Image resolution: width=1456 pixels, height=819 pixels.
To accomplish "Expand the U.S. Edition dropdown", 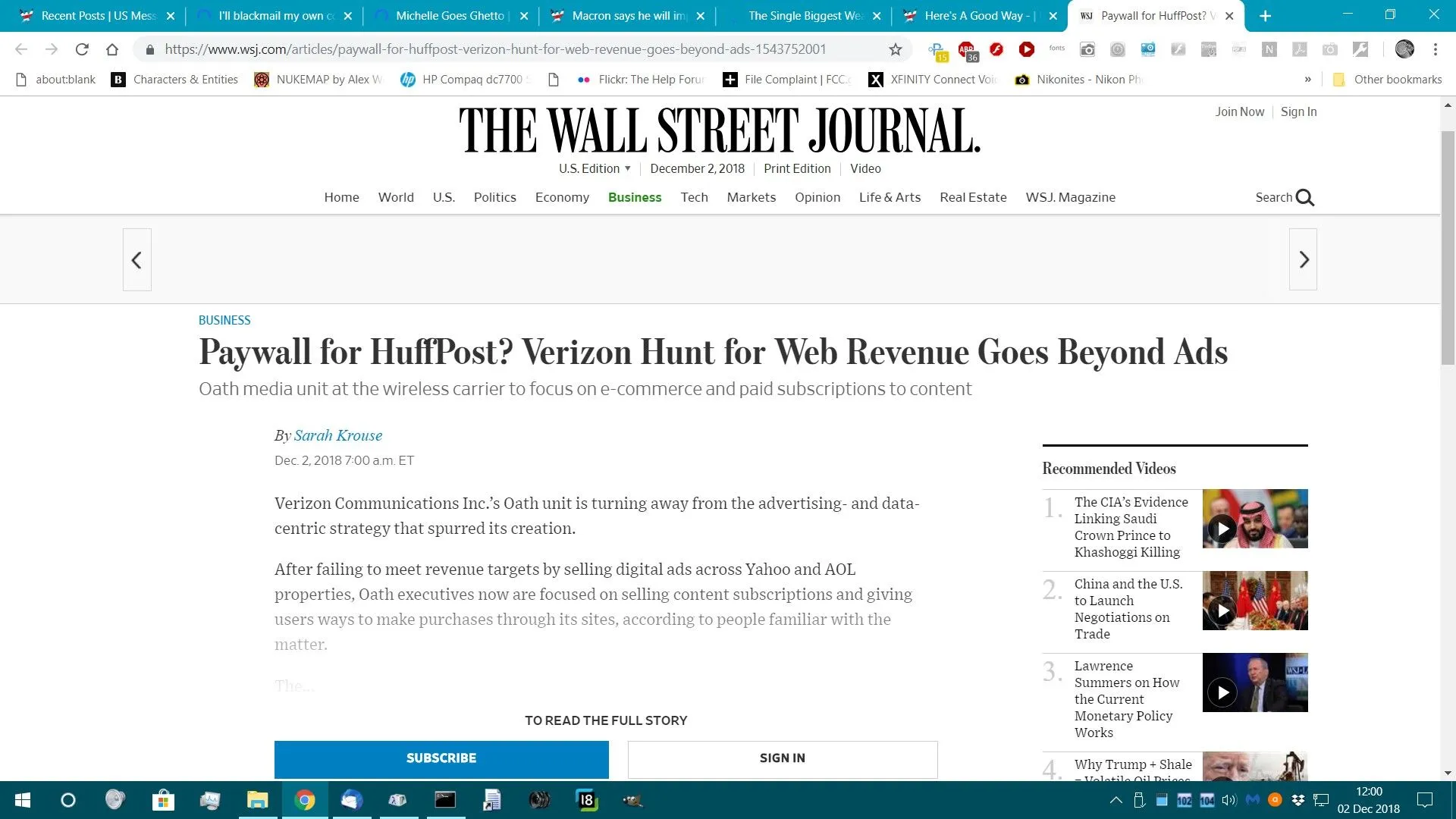I will coord(595,168).
